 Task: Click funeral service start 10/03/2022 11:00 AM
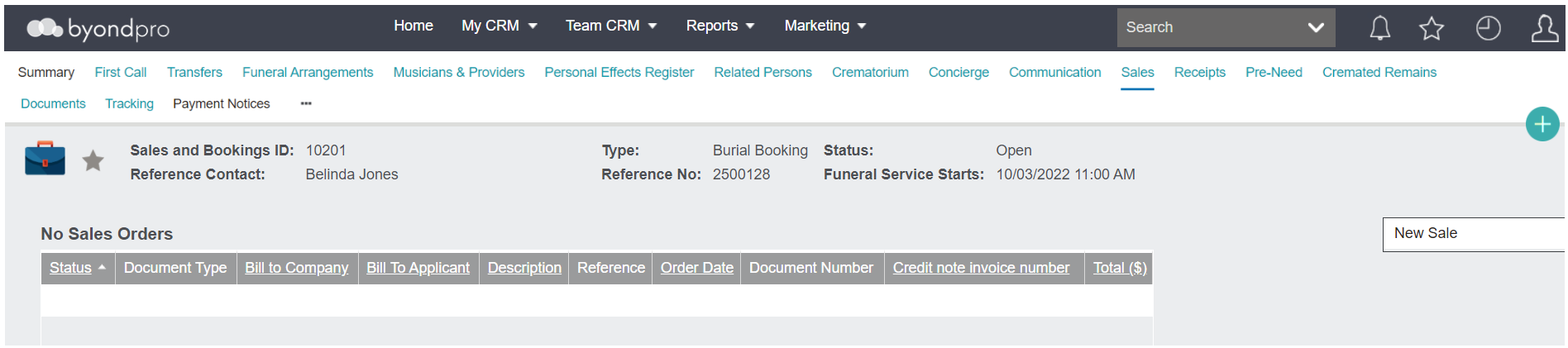(1065, 174)
